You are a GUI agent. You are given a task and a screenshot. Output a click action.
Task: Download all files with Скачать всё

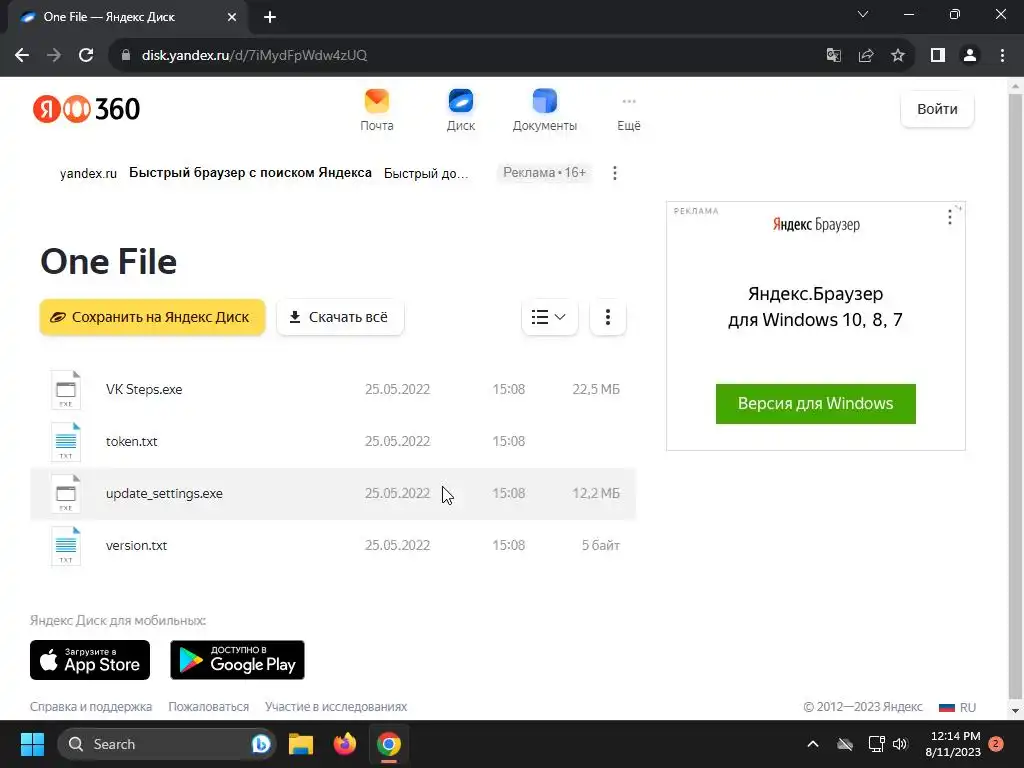click(340, 317)
